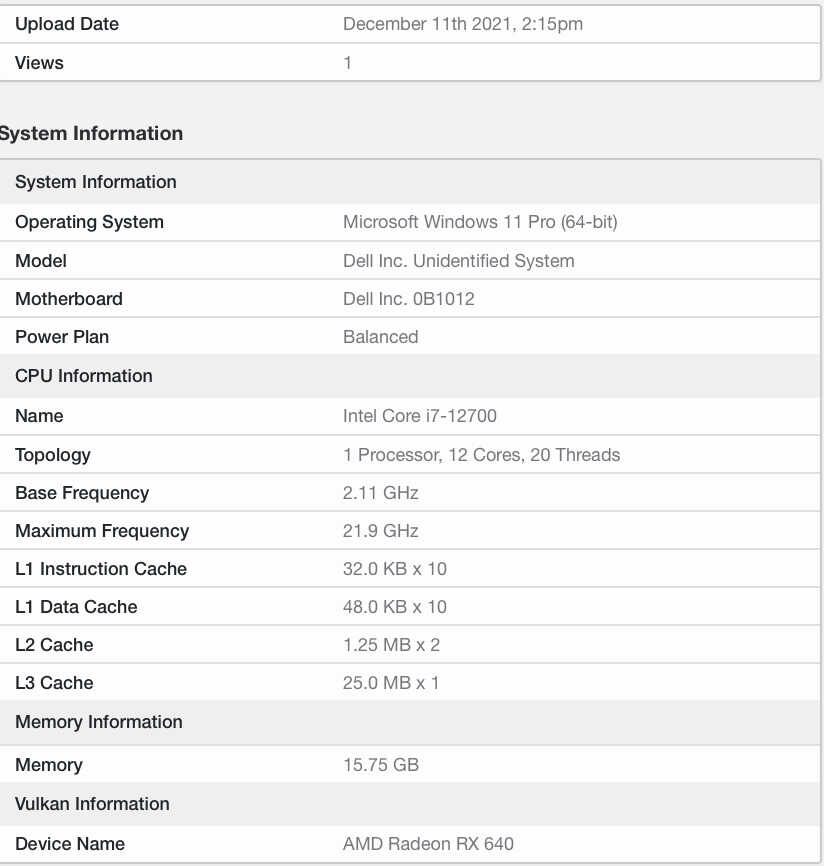Select the Intel Core i7-12700 name value
The image size is (824, 866).
(419, 415)
